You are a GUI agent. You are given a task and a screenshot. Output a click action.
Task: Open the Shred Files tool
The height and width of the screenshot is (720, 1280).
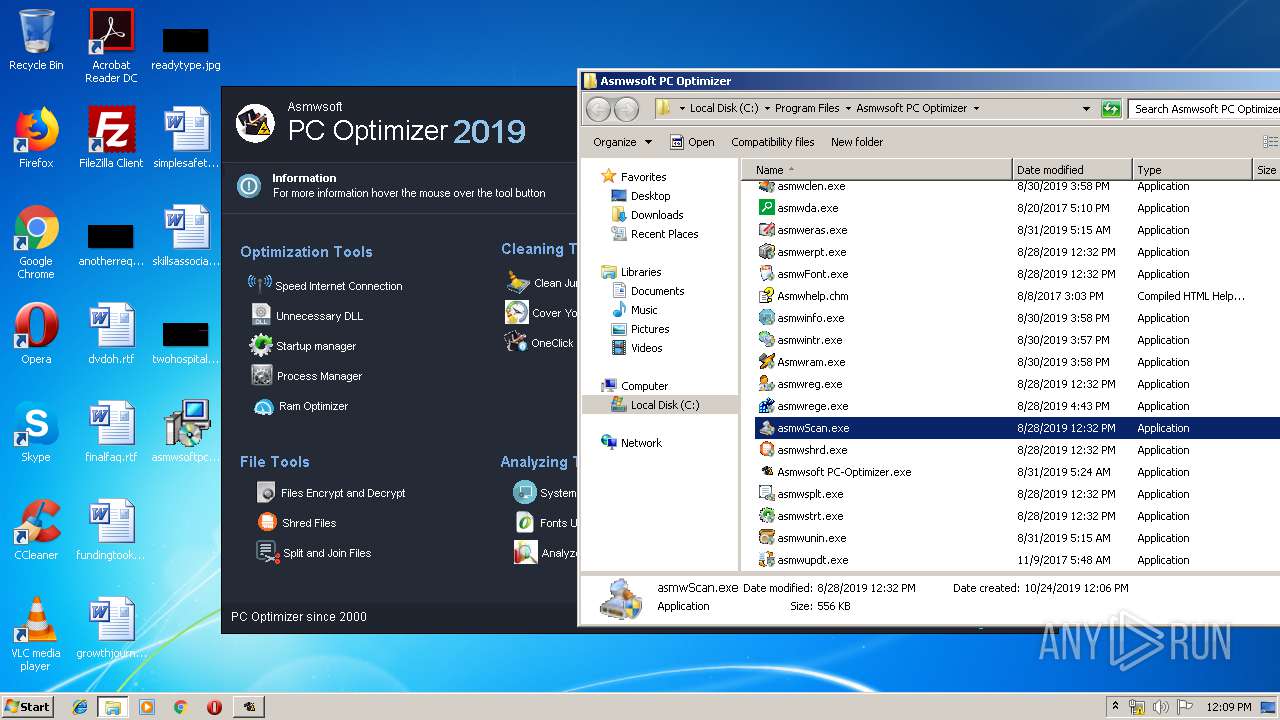pos(296,523)
